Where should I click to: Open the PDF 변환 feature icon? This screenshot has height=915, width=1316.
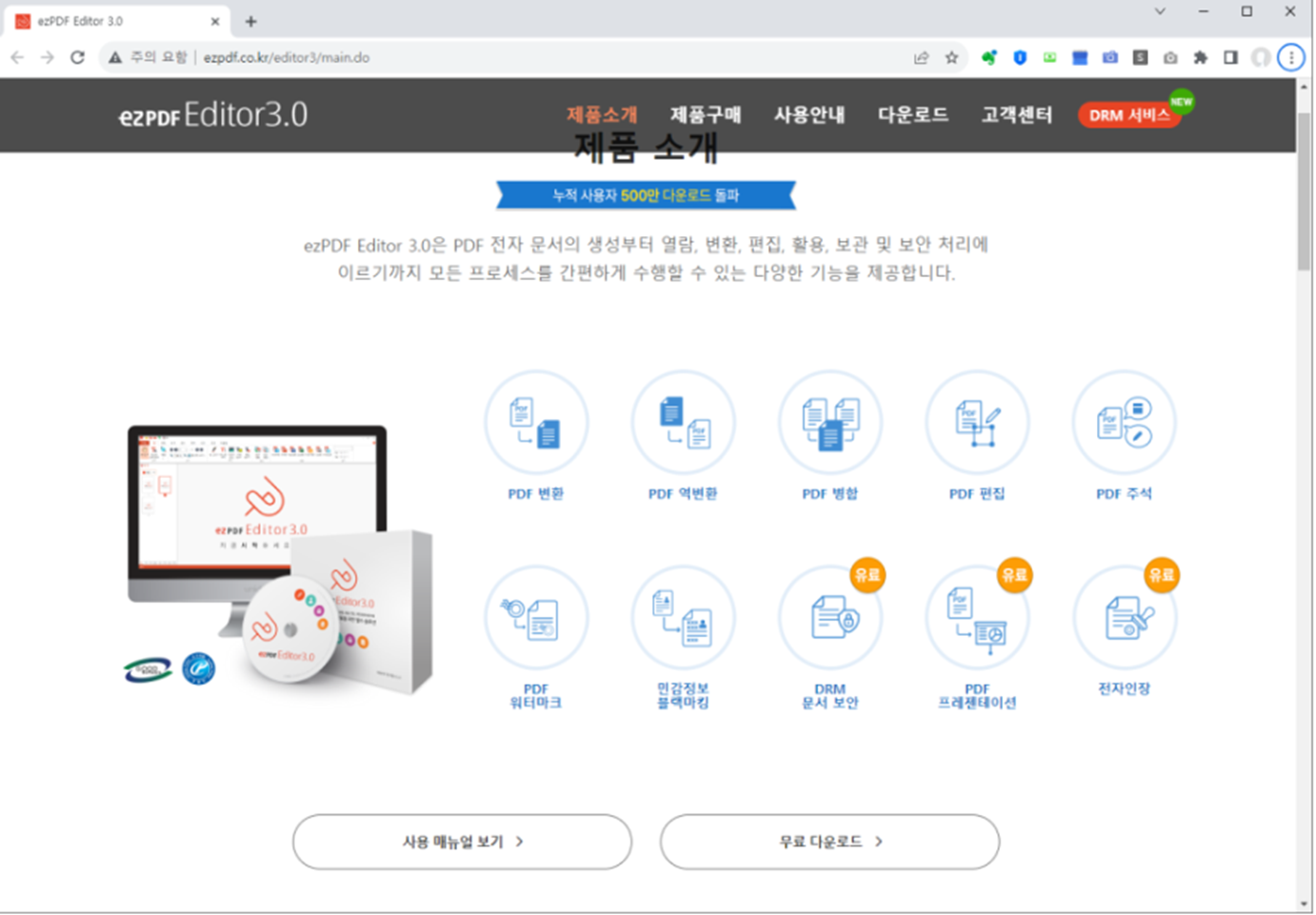(x=536, y=423)
